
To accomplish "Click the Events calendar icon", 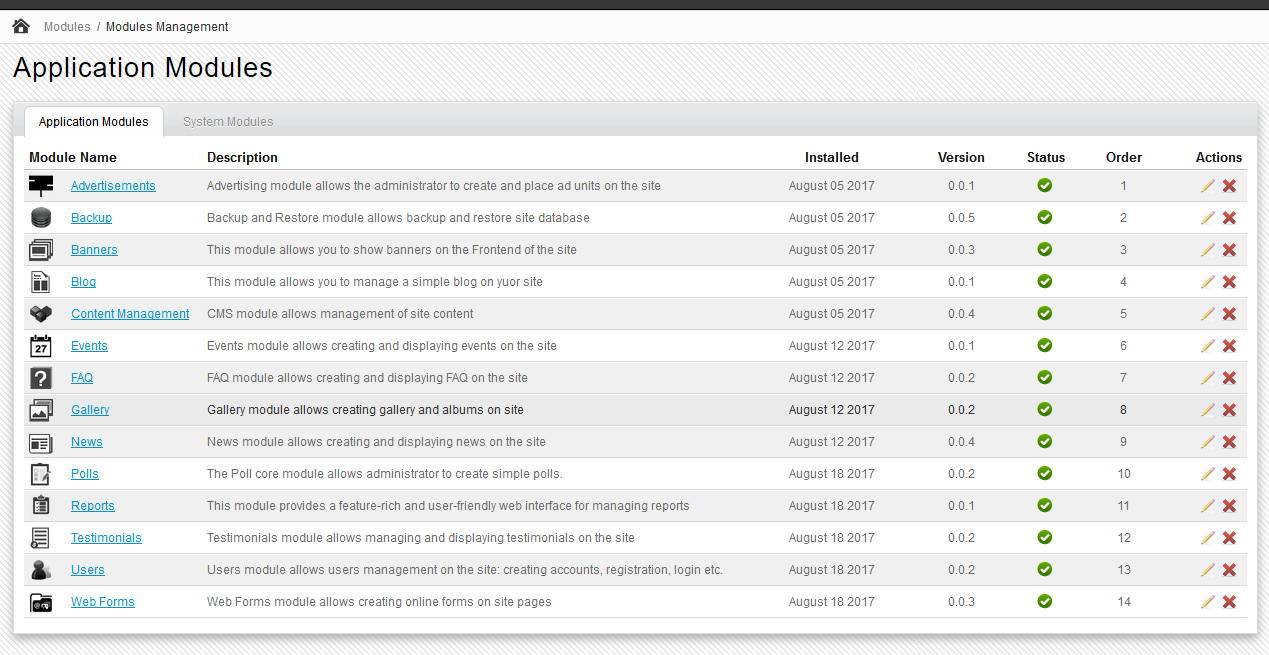I will (x=40, y=345).
